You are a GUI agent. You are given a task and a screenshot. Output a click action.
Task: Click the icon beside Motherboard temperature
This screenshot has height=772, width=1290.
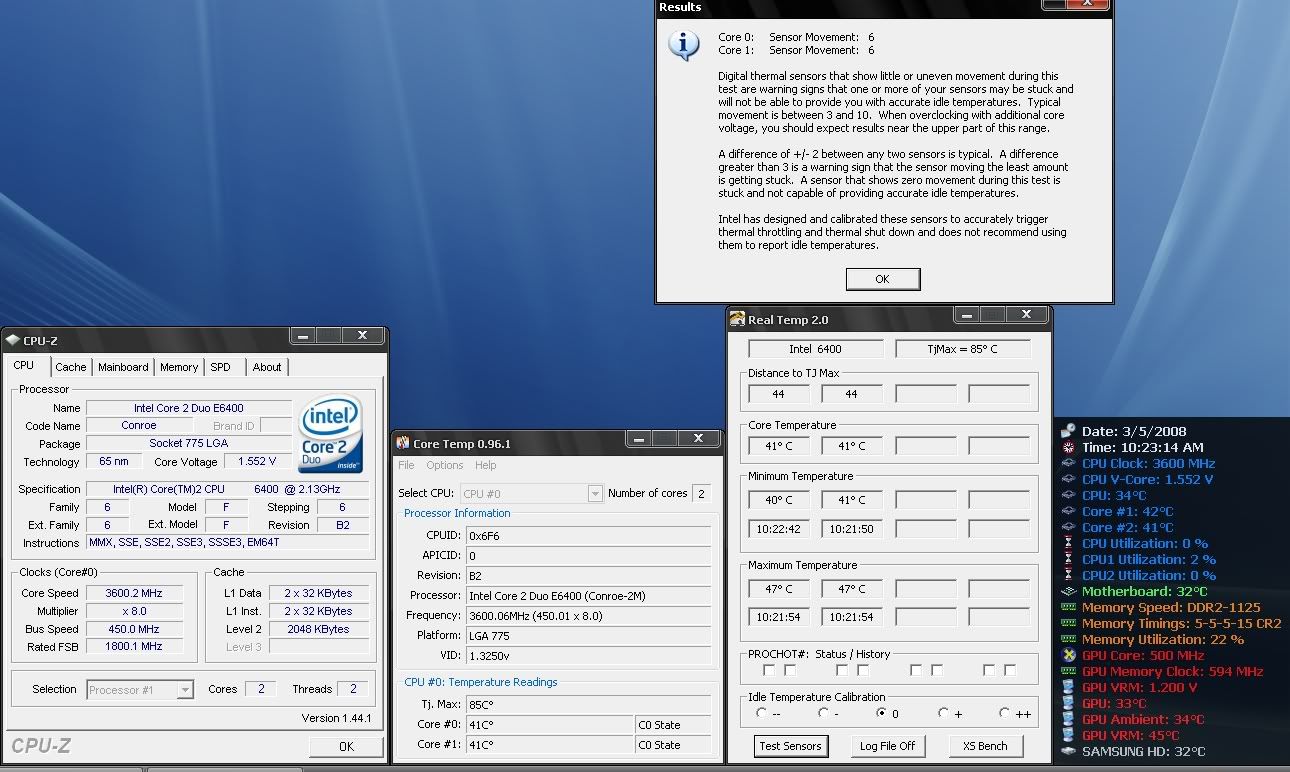[x=1069, y=591]
